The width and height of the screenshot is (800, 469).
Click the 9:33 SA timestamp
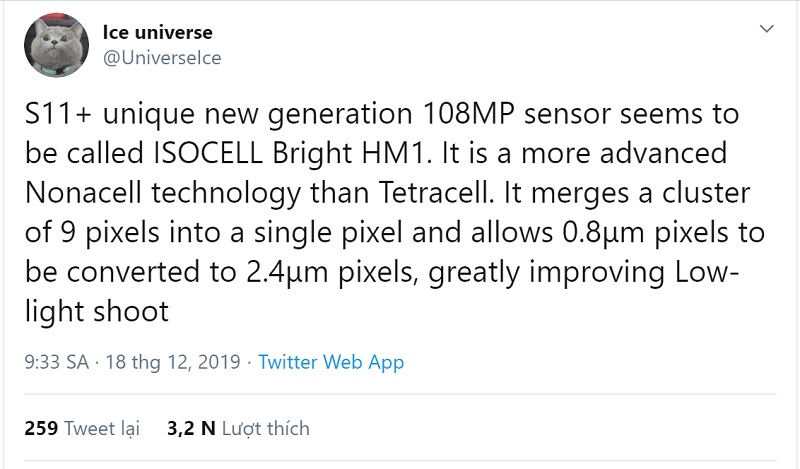click(x=56, y=362)
